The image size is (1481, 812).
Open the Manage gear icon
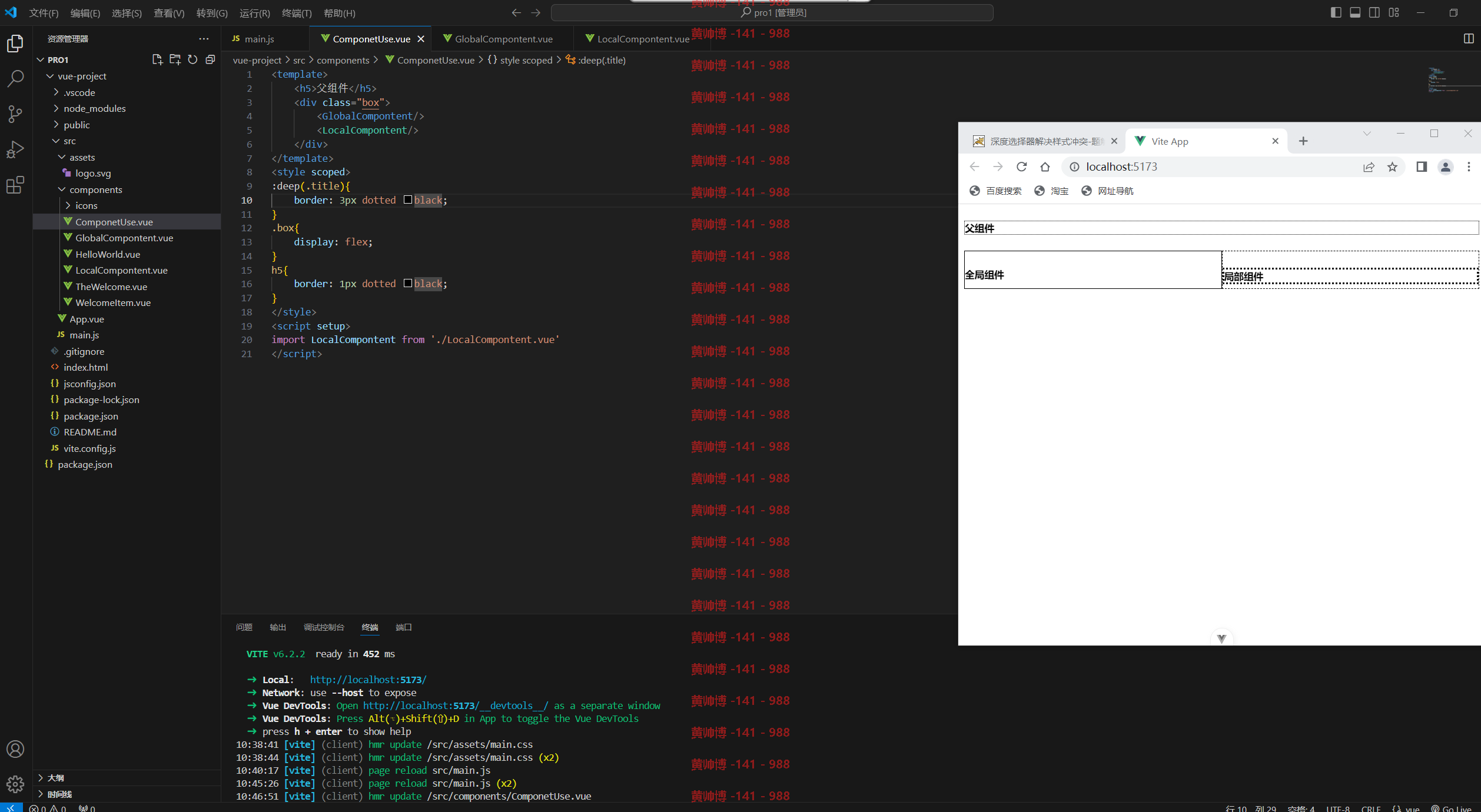pos(15,784)
